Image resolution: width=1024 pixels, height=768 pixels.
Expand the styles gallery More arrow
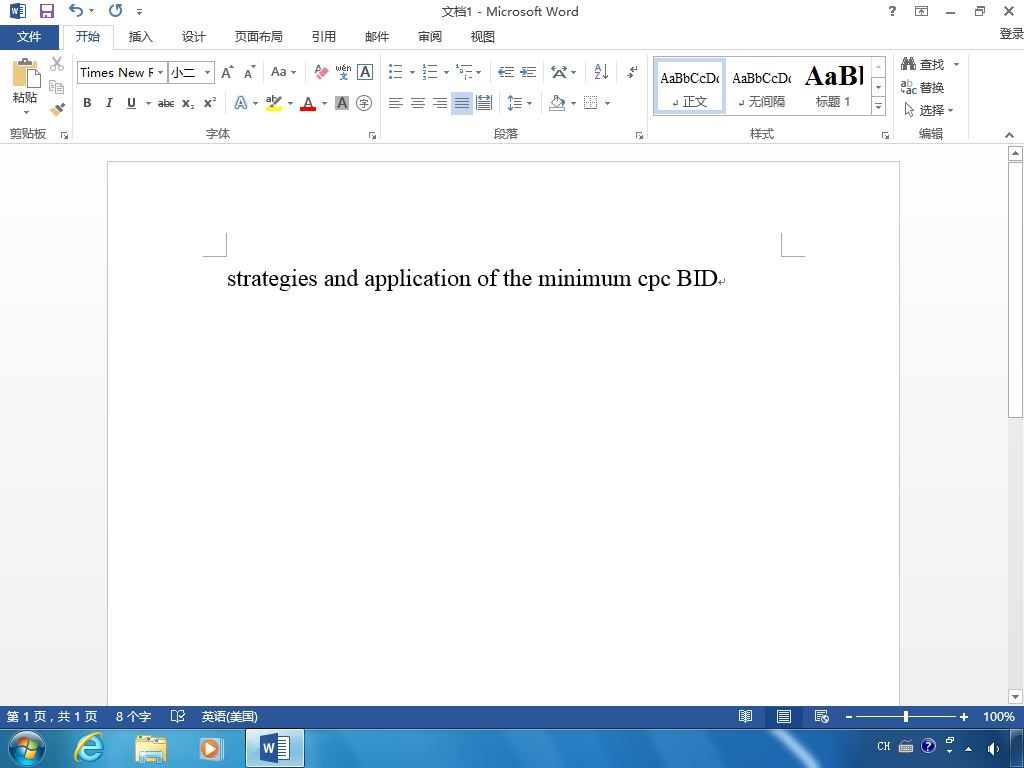coord(878,106)
